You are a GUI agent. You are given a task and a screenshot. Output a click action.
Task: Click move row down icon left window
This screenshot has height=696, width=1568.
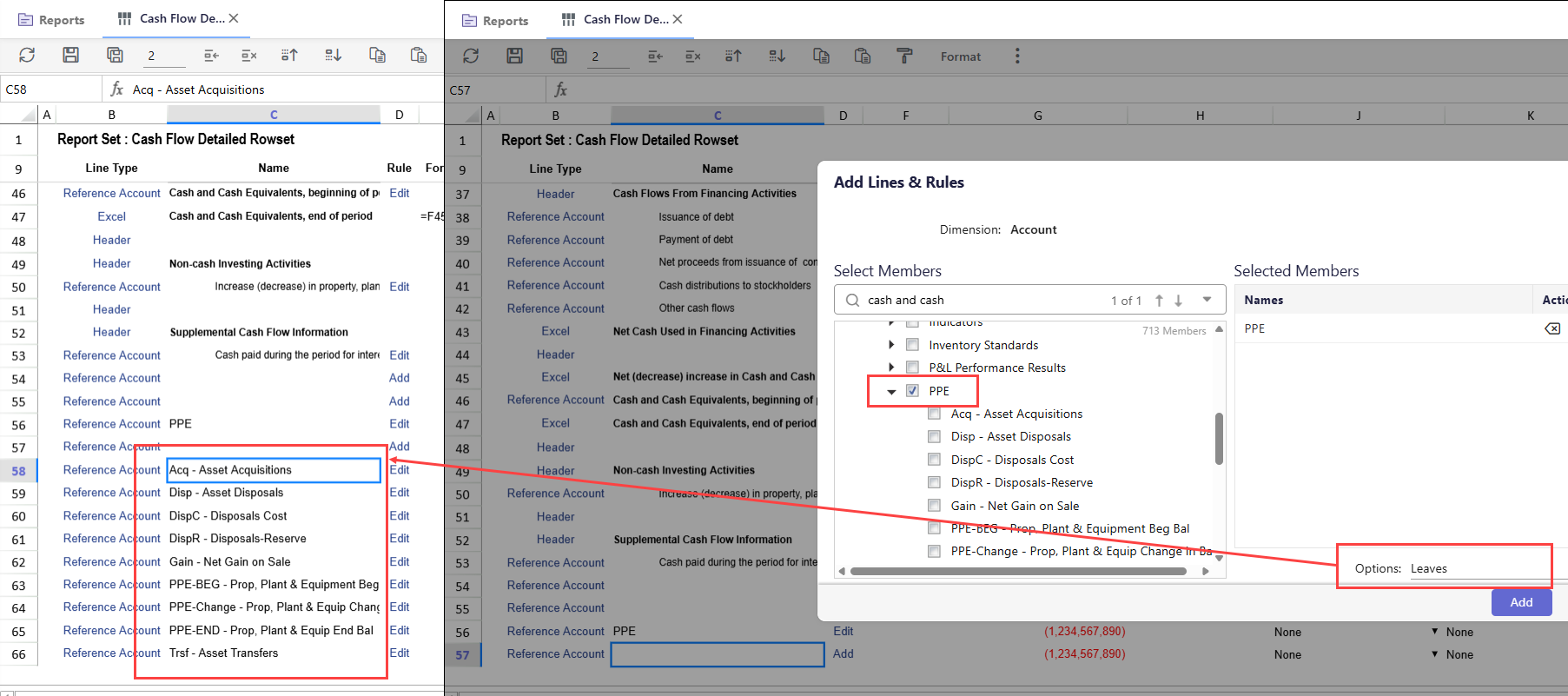tap(333, 55)
